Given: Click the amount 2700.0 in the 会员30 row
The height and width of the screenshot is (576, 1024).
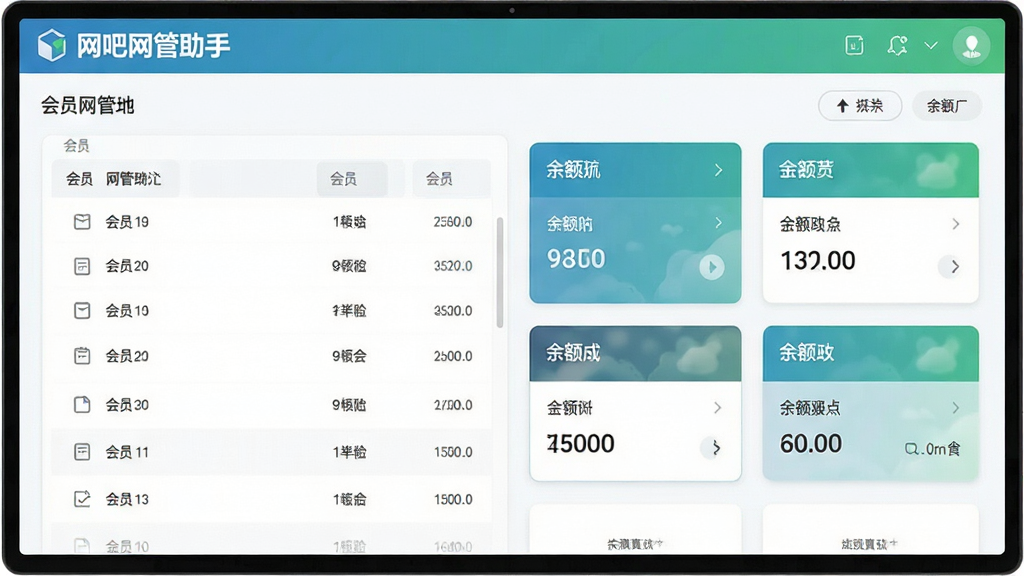Looking at the screenshot, I should pos(453,405).
